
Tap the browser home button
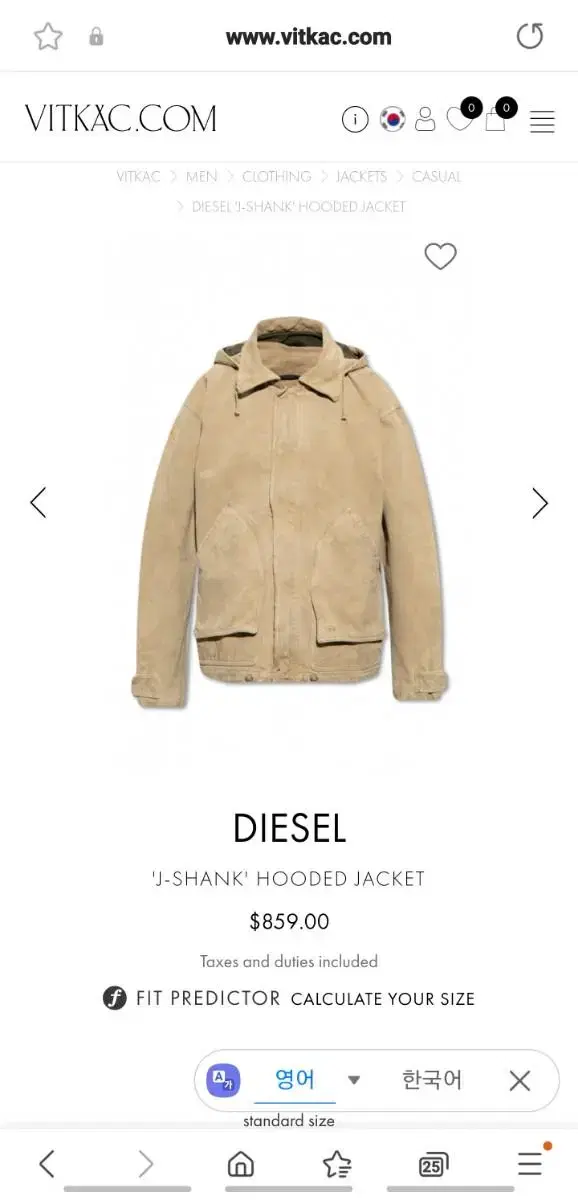241,1164
